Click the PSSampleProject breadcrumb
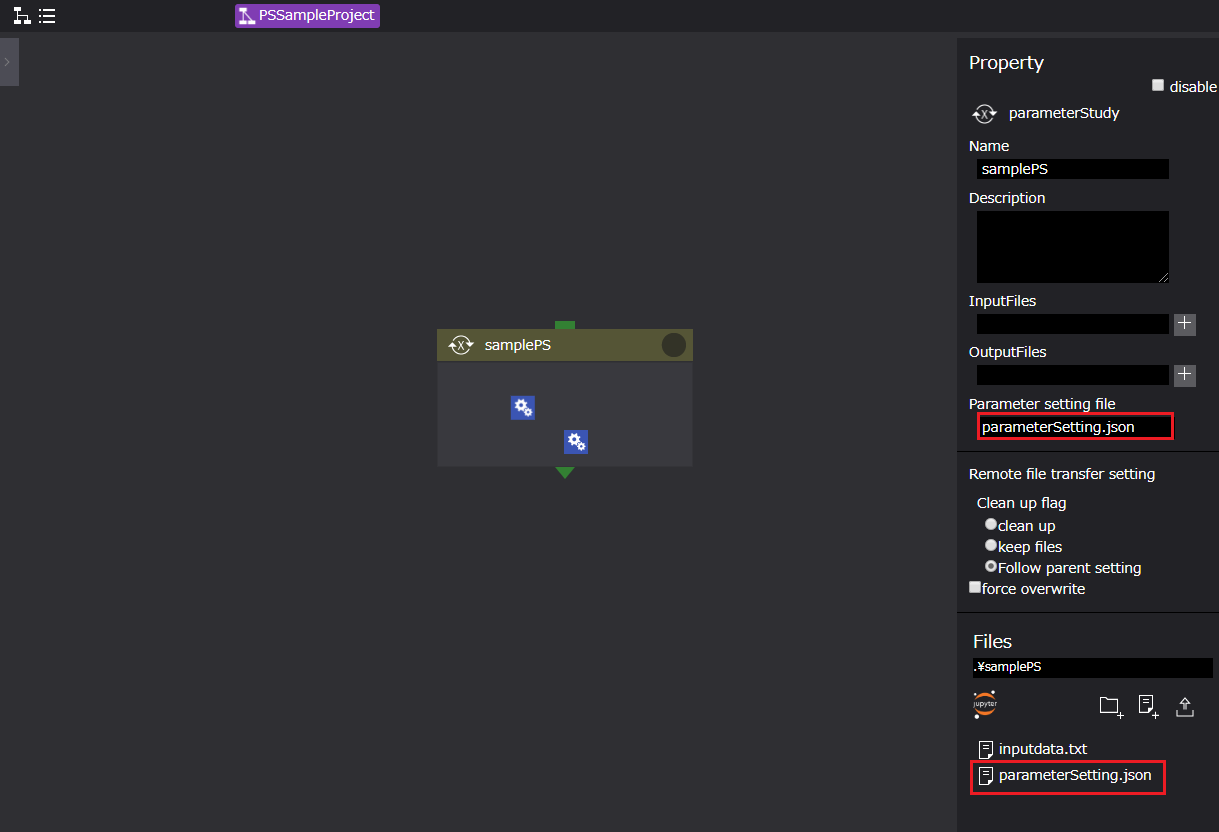Viewport: 1219px width, 832px height. [x=307, y=16]
